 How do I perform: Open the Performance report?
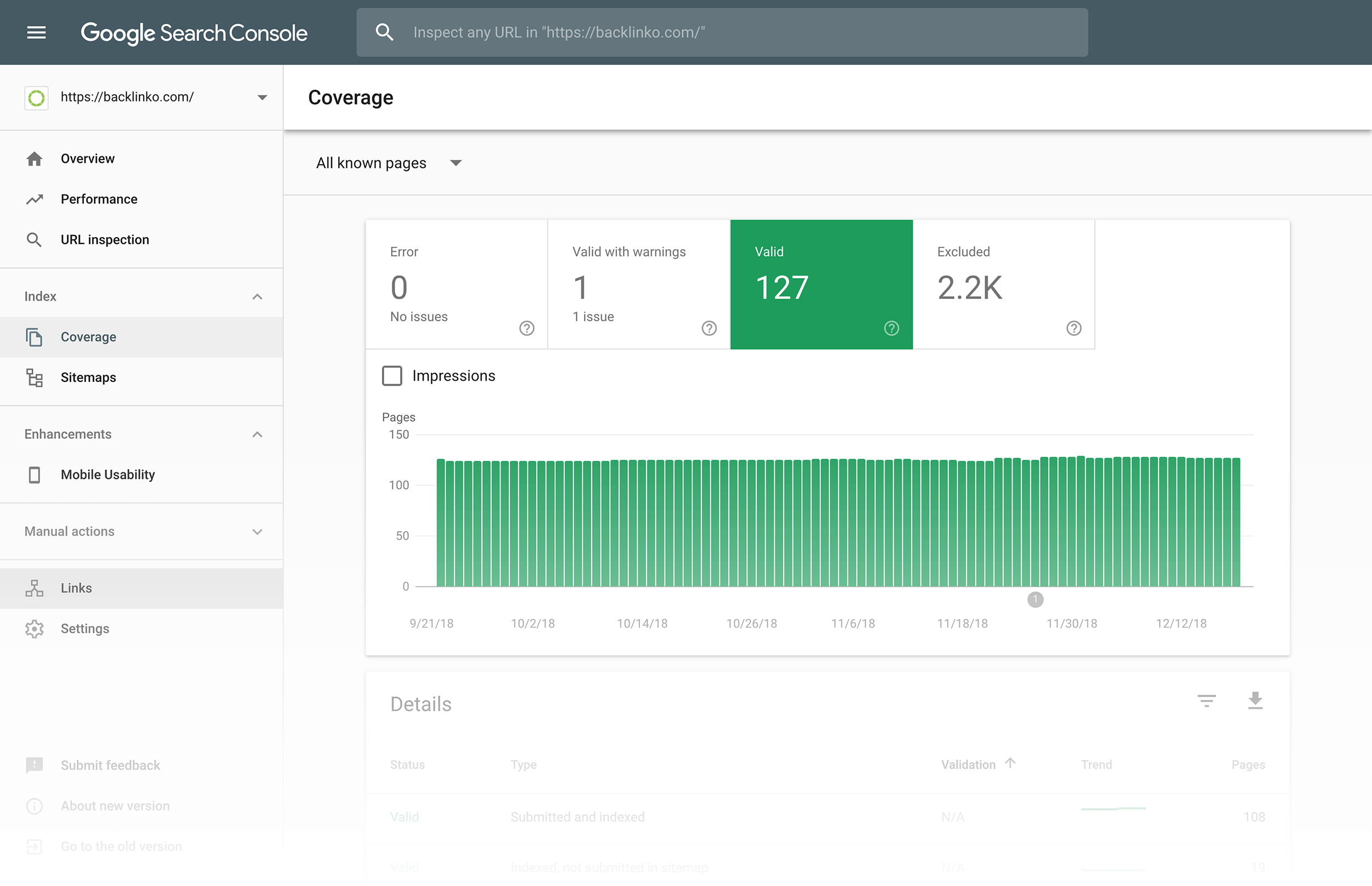pyautogui.click(x=142, y=199)
